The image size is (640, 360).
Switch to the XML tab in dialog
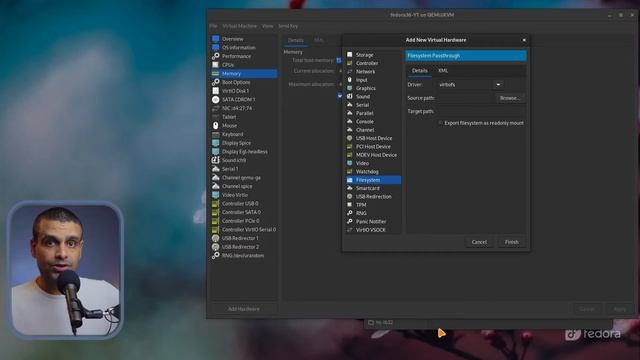pos(443,71)
